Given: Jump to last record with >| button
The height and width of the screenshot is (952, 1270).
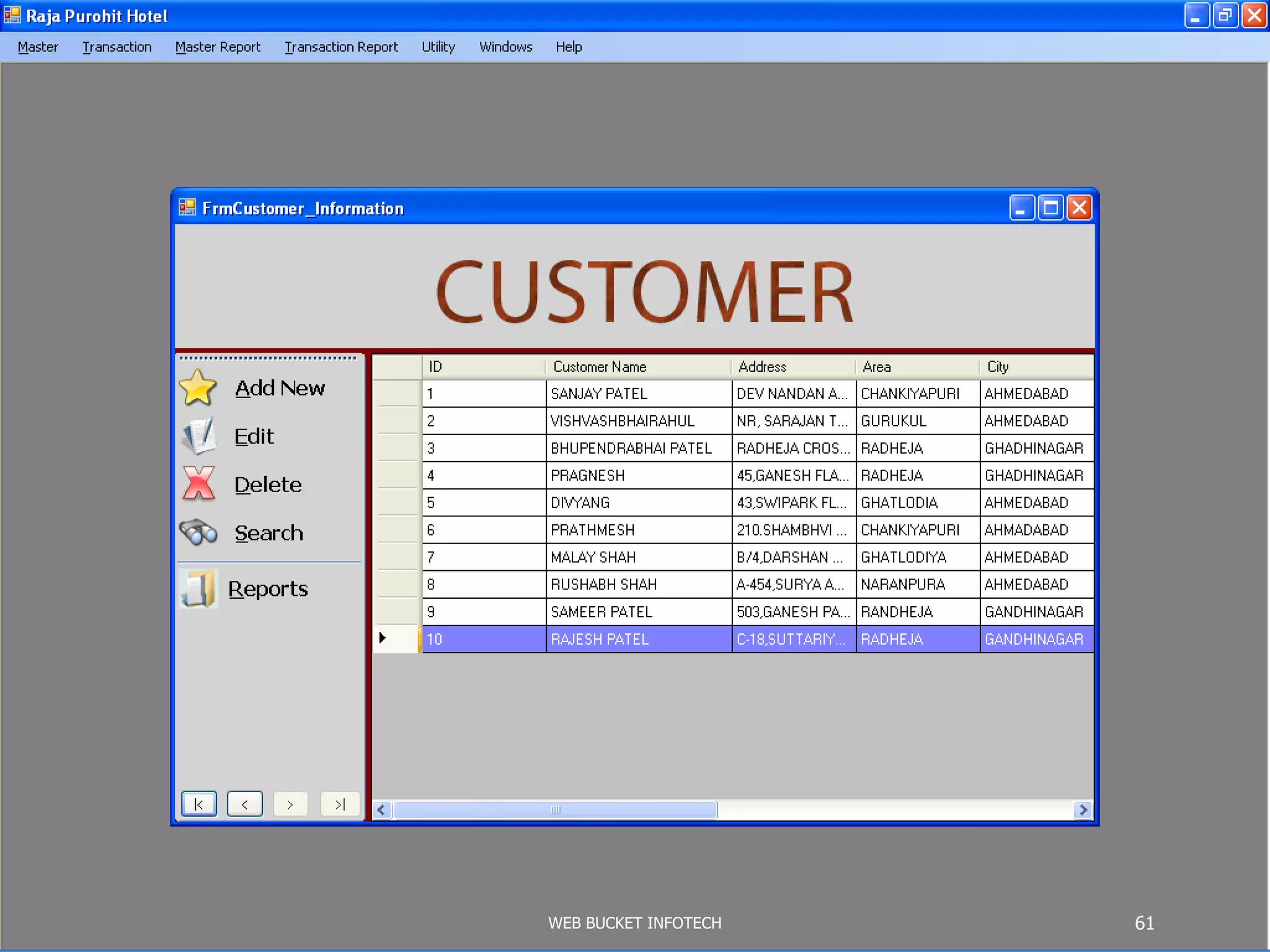Looking at the screenshot, I should [x=340, y=804].
